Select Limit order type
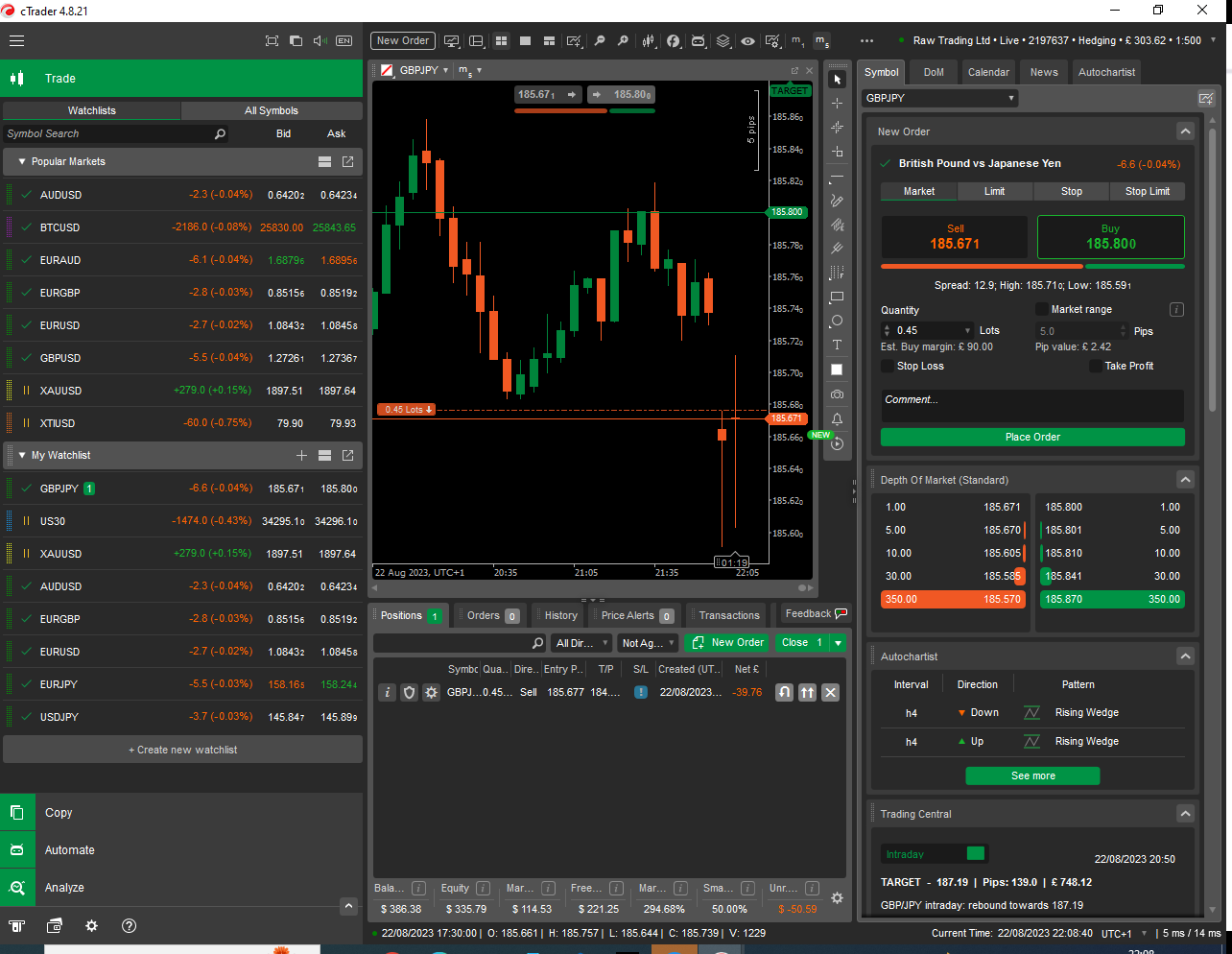1232x954 pixels. coord(994,191)
